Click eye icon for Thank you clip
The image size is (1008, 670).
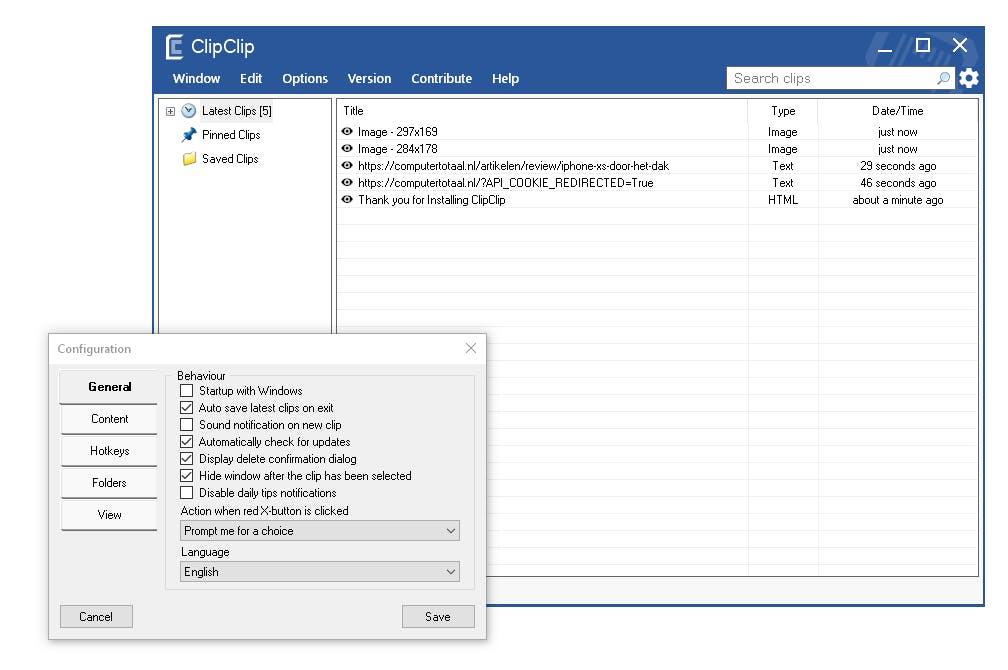347,200
